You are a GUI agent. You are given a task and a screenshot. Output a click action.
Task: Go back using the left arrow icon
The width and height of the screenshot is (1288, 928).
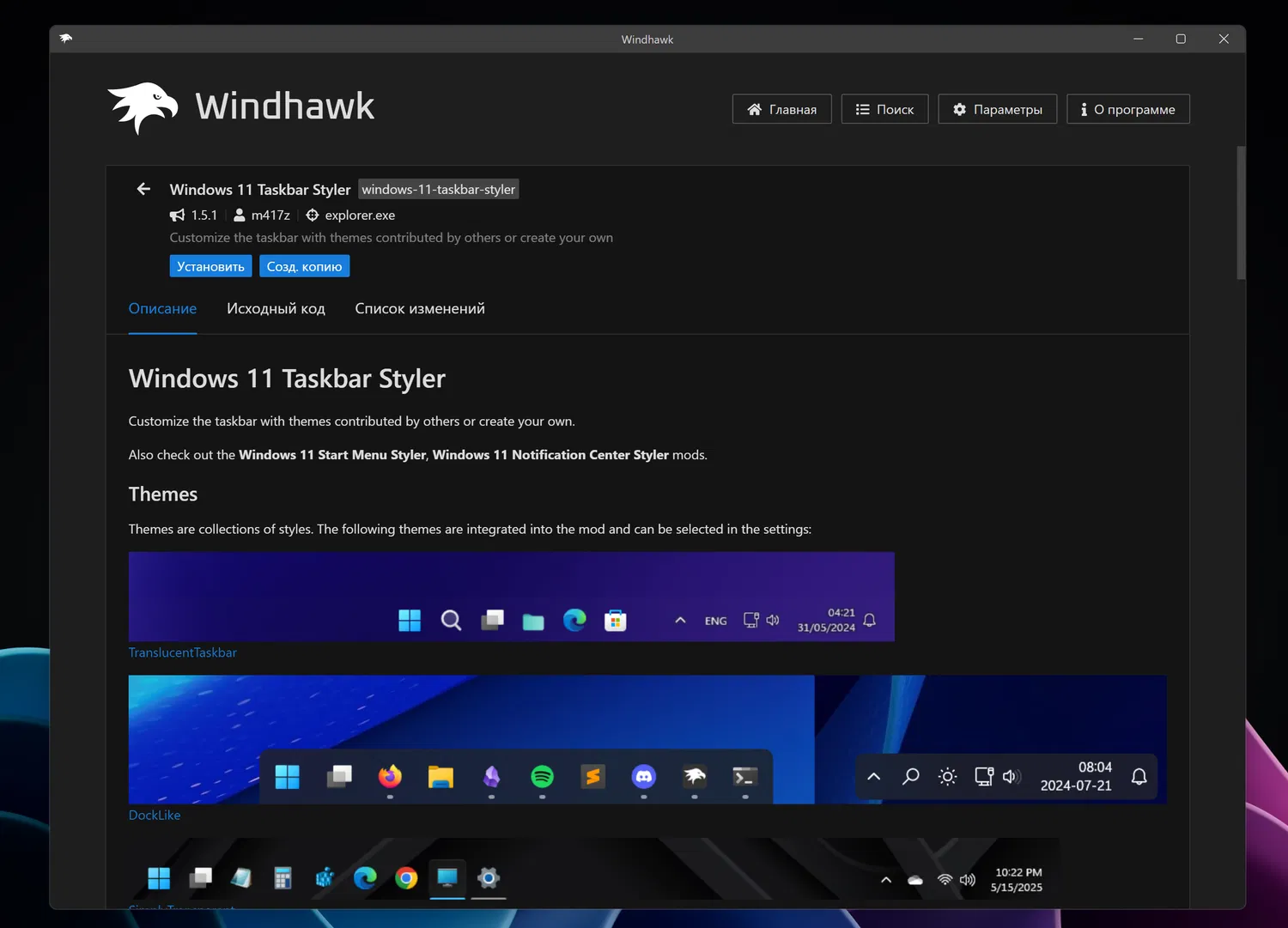(143, 189)
